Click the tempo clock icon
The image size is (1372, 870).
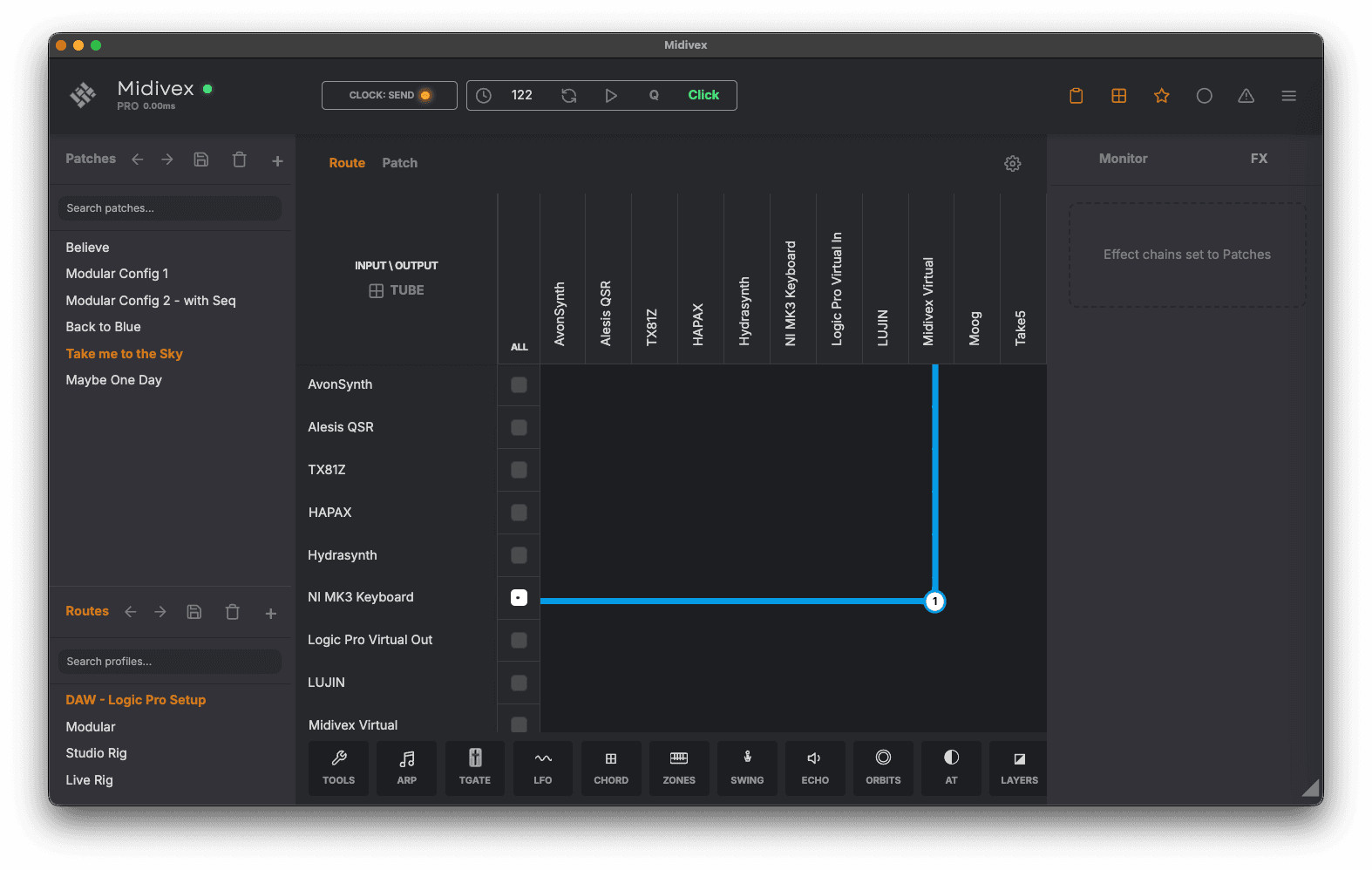pos(484,95)
